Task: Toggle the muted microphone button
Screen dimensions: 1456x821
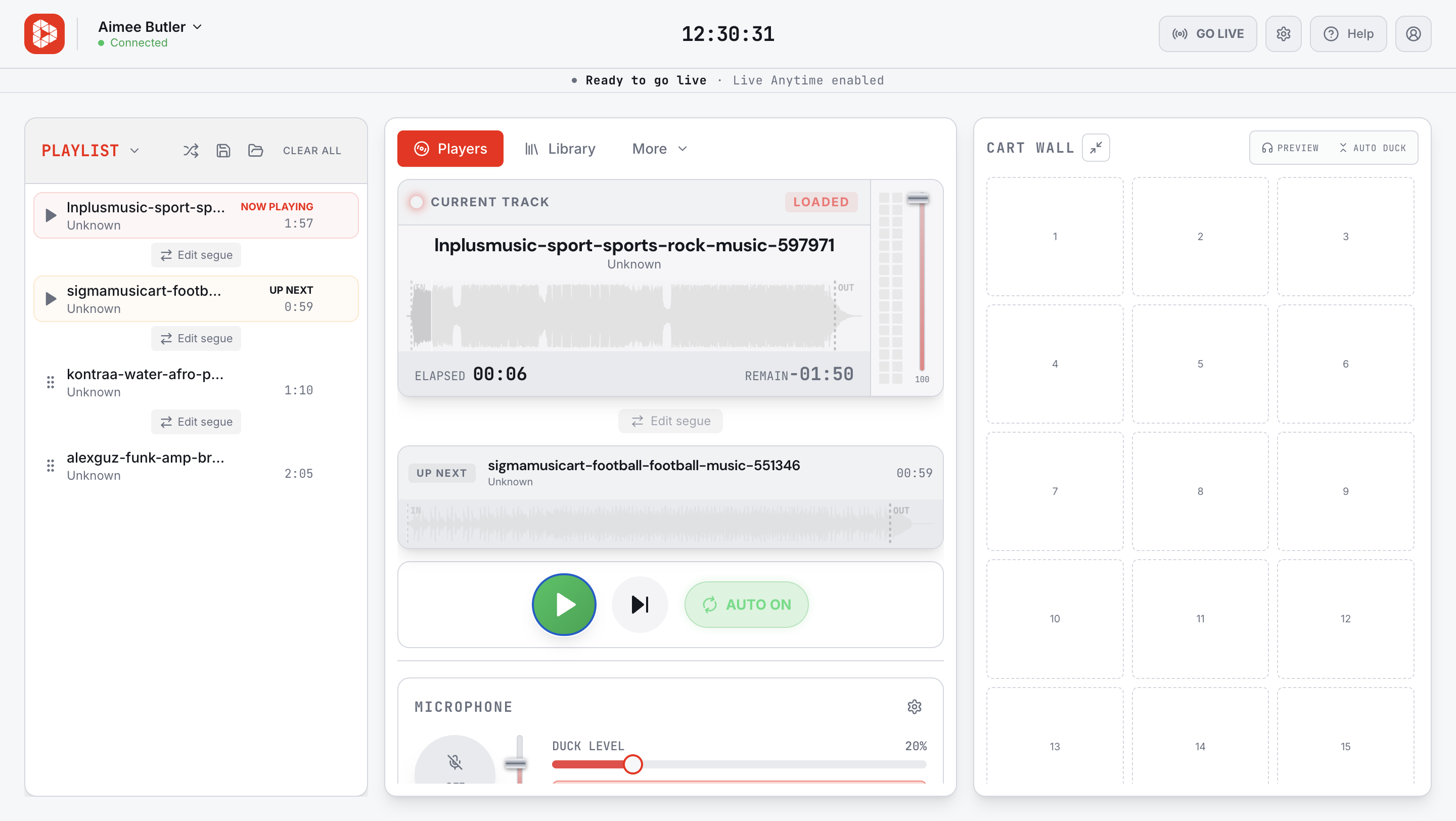Action: (455, 760)
